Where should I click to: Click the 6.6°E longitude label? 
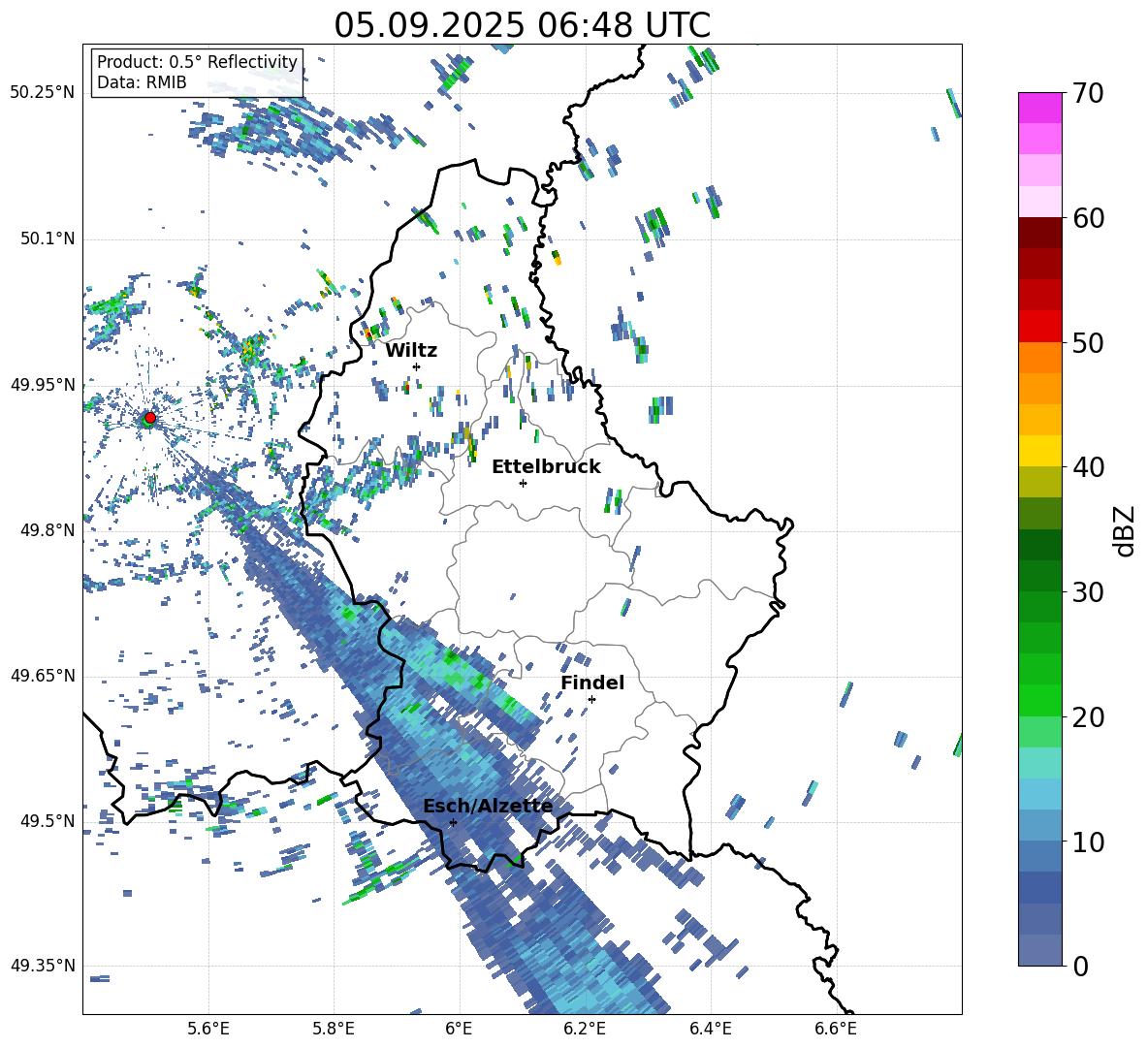(x=836, y=1029)
